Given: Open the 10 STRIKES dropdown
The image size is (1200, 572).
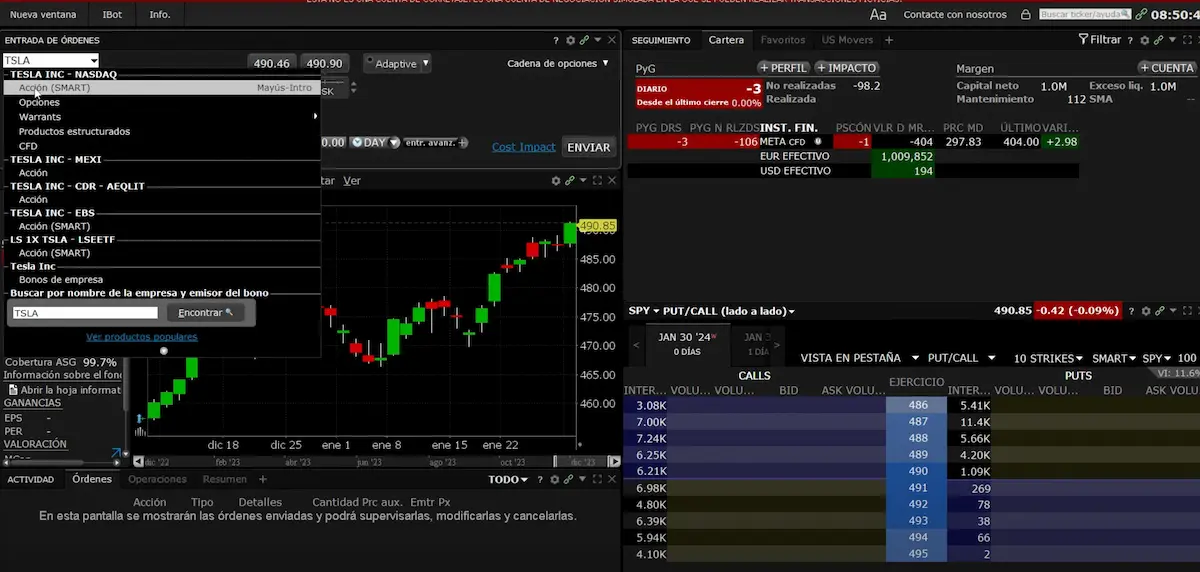Looking at the screenshot, I should click(x=1049, y=358).
